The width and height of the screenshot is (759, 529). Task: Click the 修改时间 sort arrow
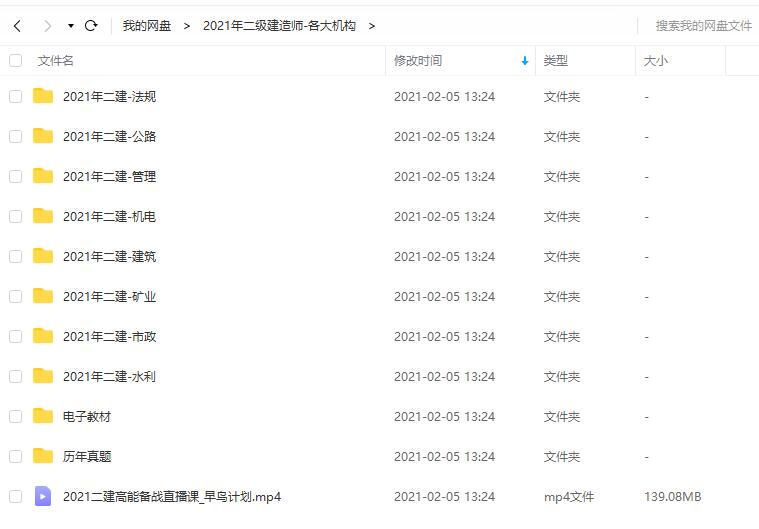(x=525, y=61)
